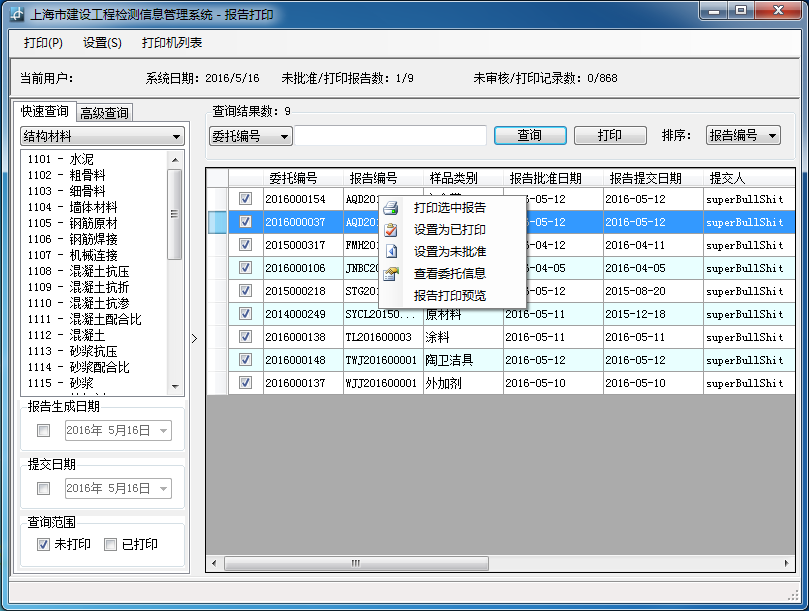Toggle the 未打印 checkbox
Image resolution: width=809 pixels, height=611 pixels.
point(43,545)
